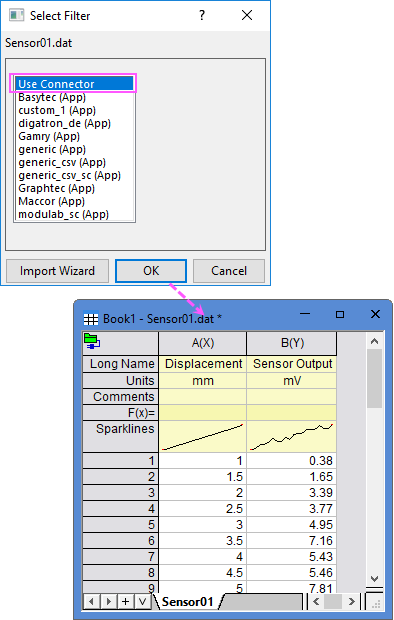Select generic_csv_sc (App) filter

pos(74,175)
